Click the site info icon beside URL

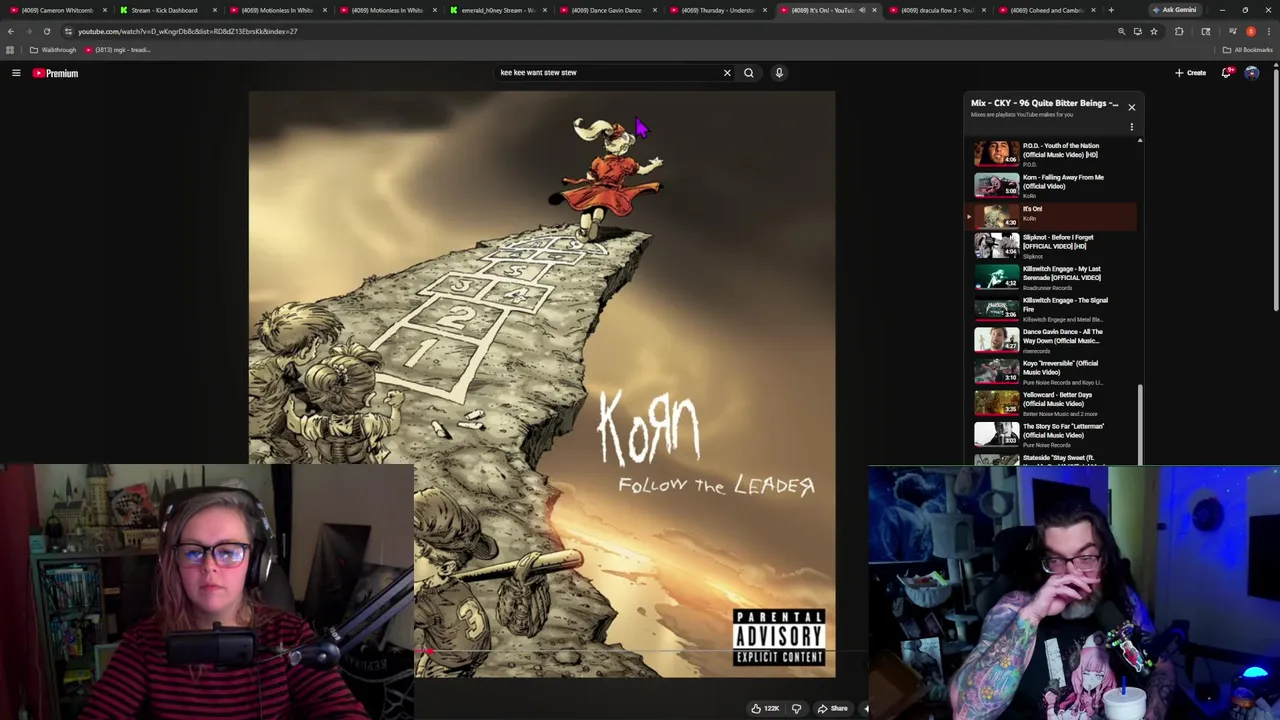(68, 31)
